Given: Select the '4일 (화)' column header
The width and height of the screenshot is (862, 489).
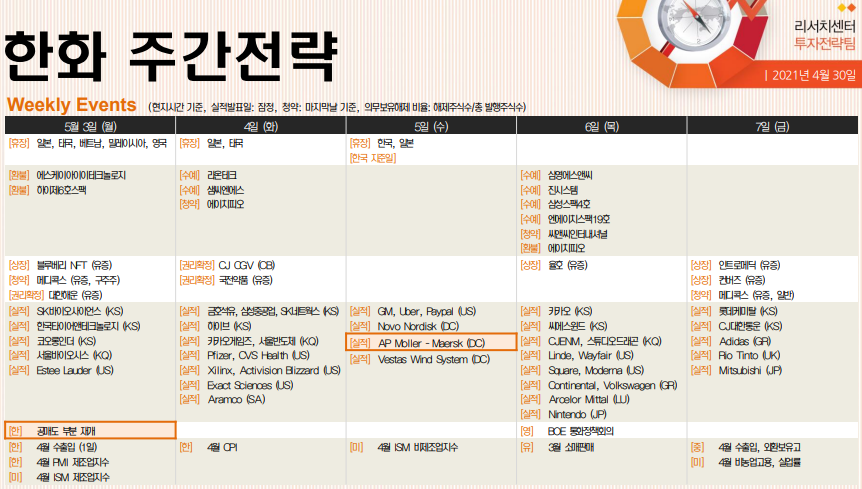Looking at the screenshot, I should (x=261, y=126).
